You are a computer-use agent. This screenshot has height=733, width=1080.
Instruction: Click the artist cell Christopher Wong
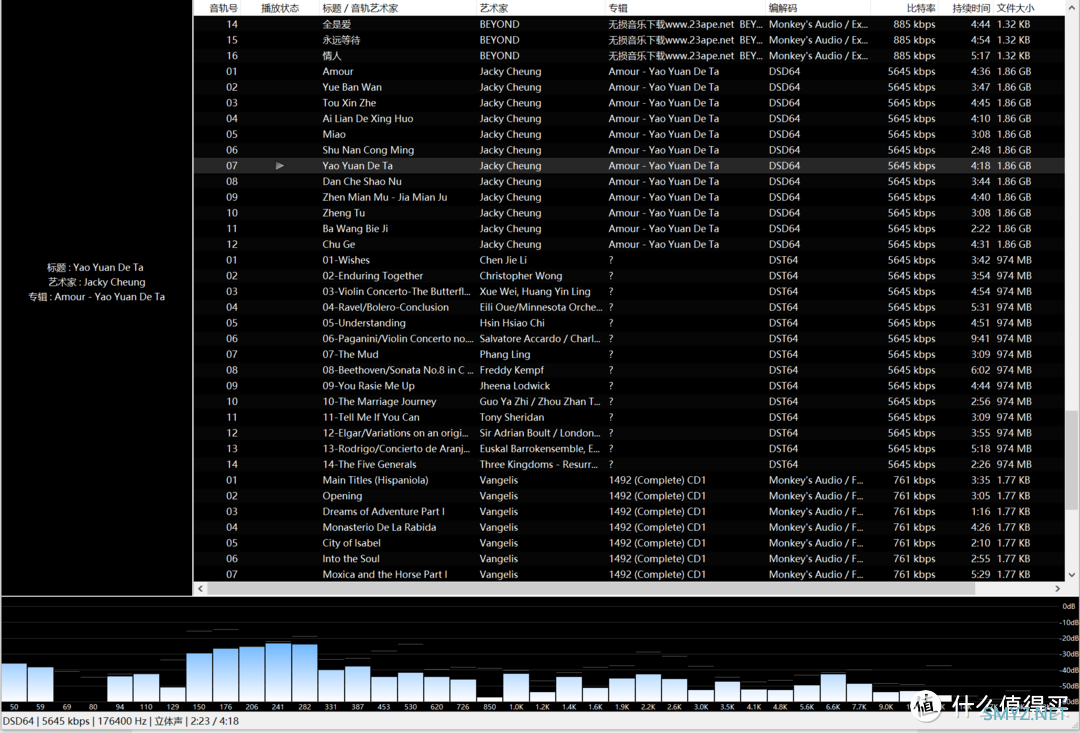pyautogui.click(x=521, y=276)
